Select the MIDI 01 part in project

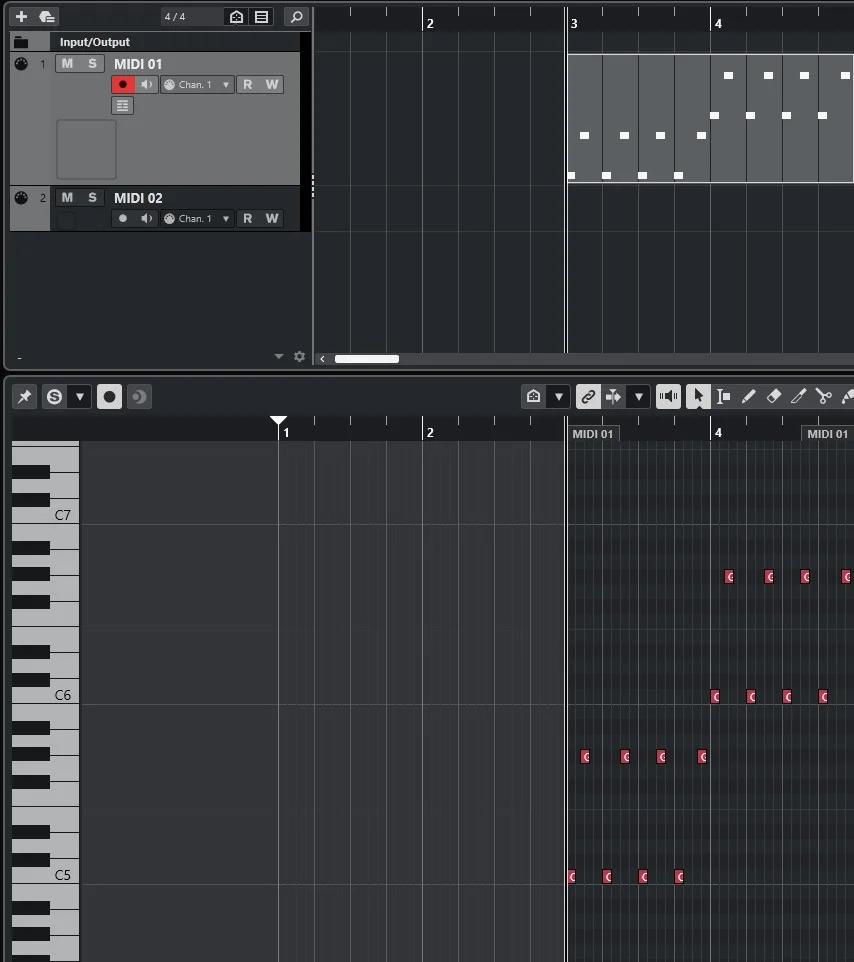710,118
